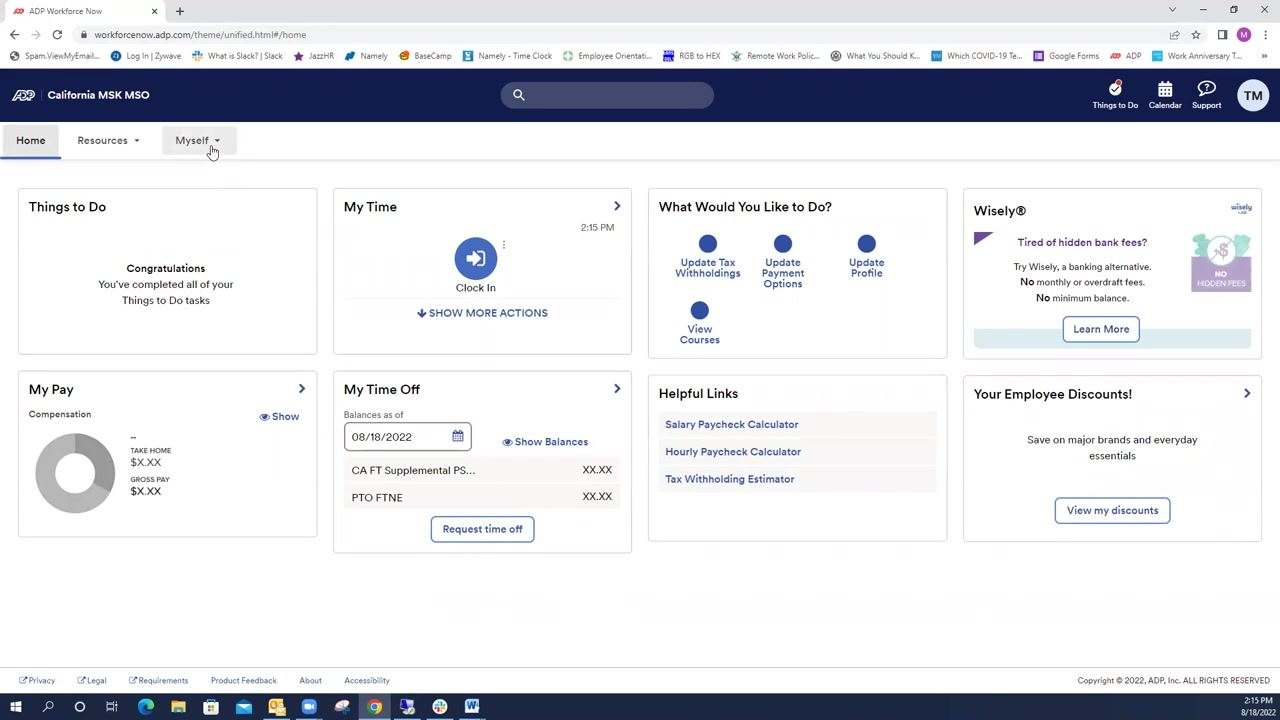Click Request time off button

(483, 529)
